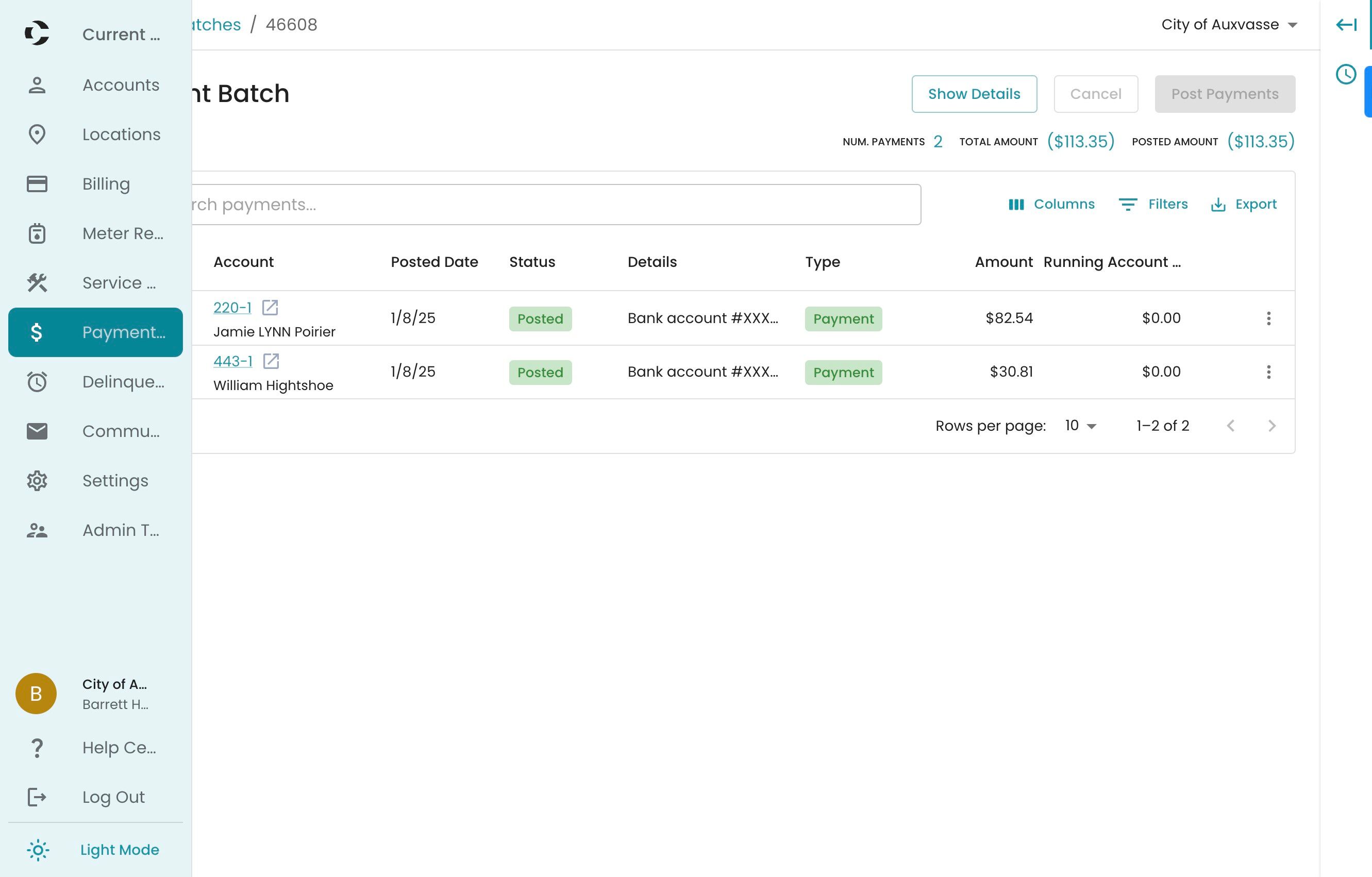
Task: Open external link icon for account 443-1
Action: click(271, 361)
